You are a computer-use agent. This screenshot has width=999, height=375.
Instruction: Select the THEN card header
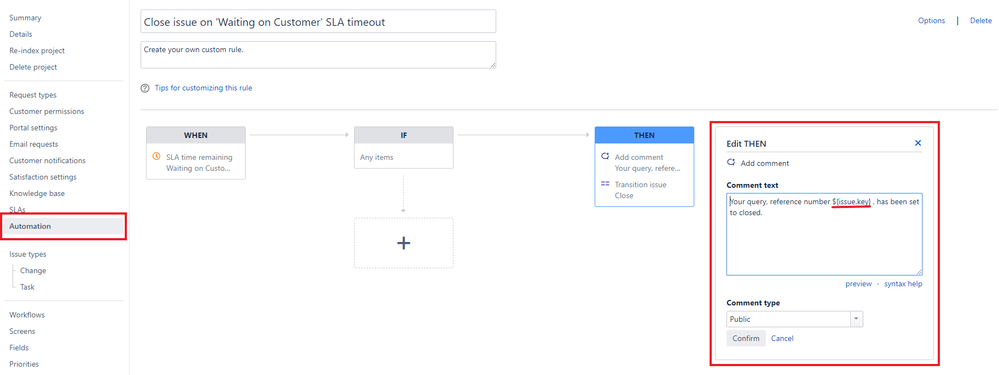[644, 135]
